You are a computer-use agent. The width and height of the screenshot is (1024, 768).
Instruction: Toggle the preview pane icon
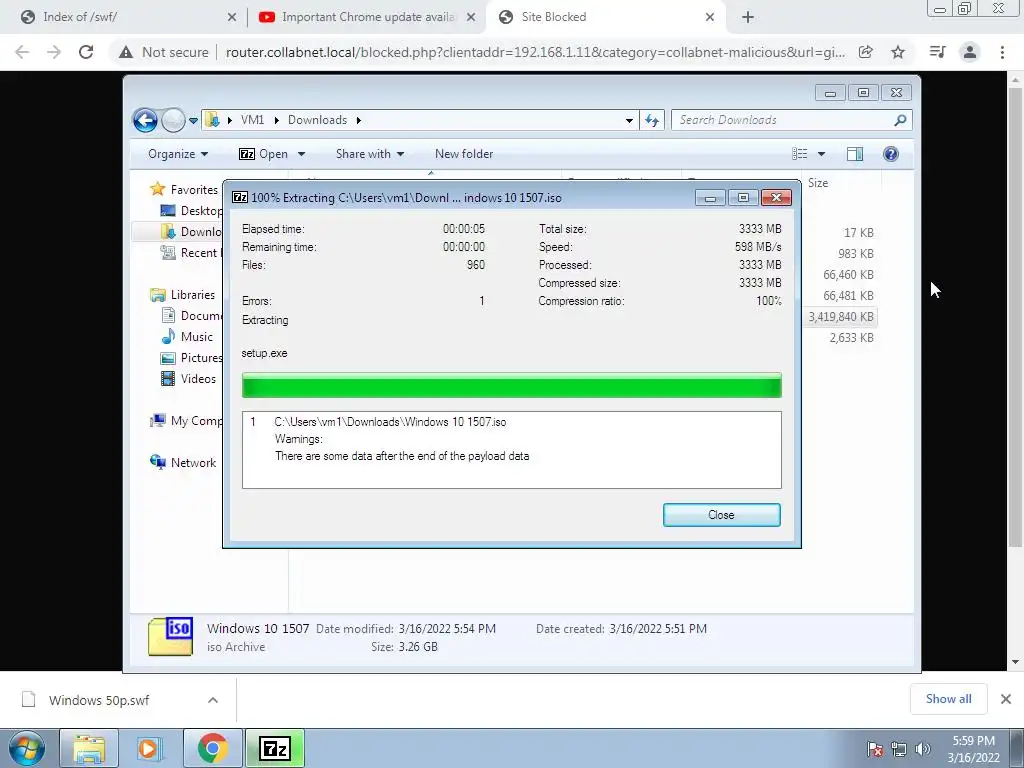(x=855, y=154)
